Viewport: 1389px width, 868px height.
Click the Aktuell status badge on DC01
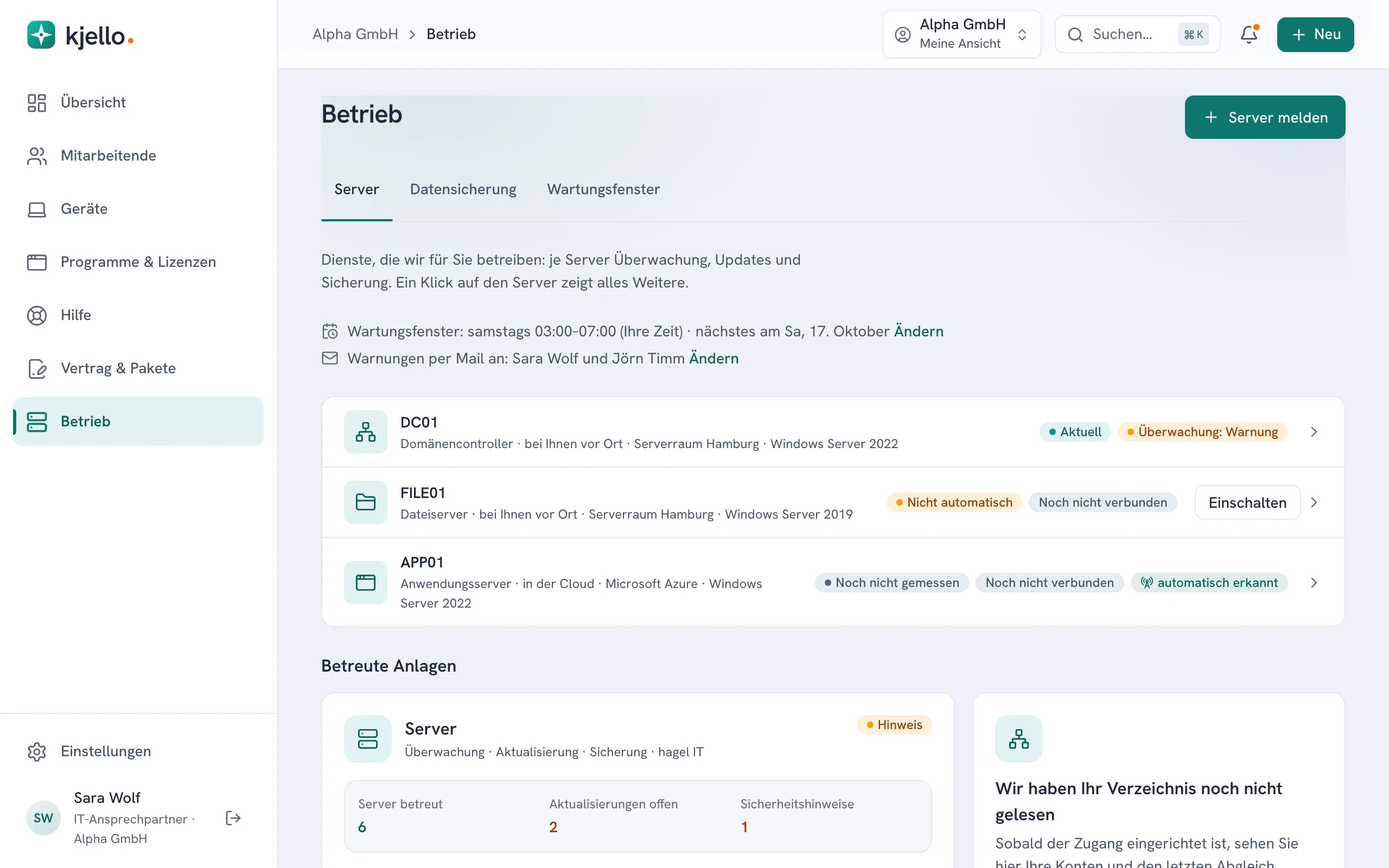(x=1075, y=432)
